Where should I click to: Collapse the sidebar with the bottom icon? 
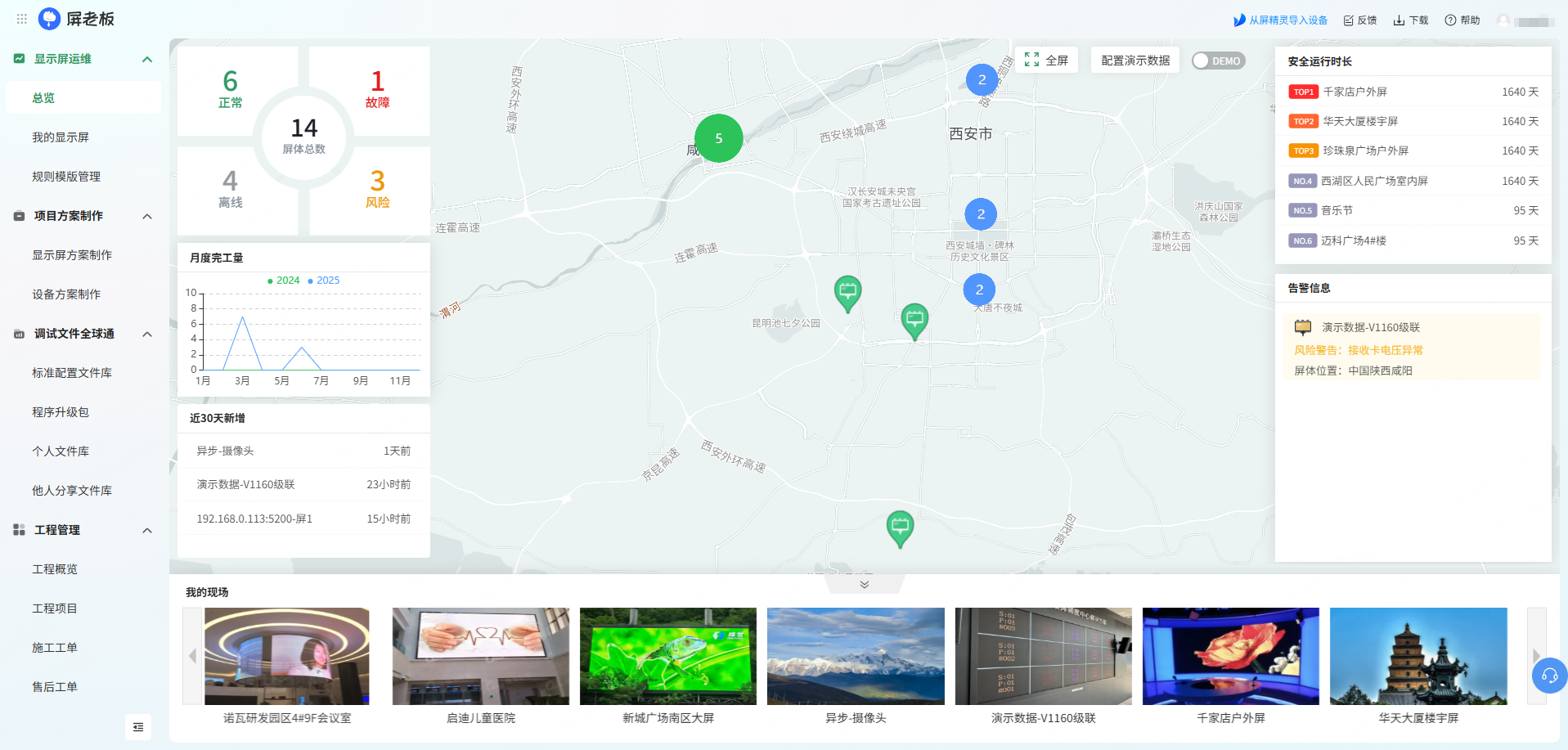[138, 727]
